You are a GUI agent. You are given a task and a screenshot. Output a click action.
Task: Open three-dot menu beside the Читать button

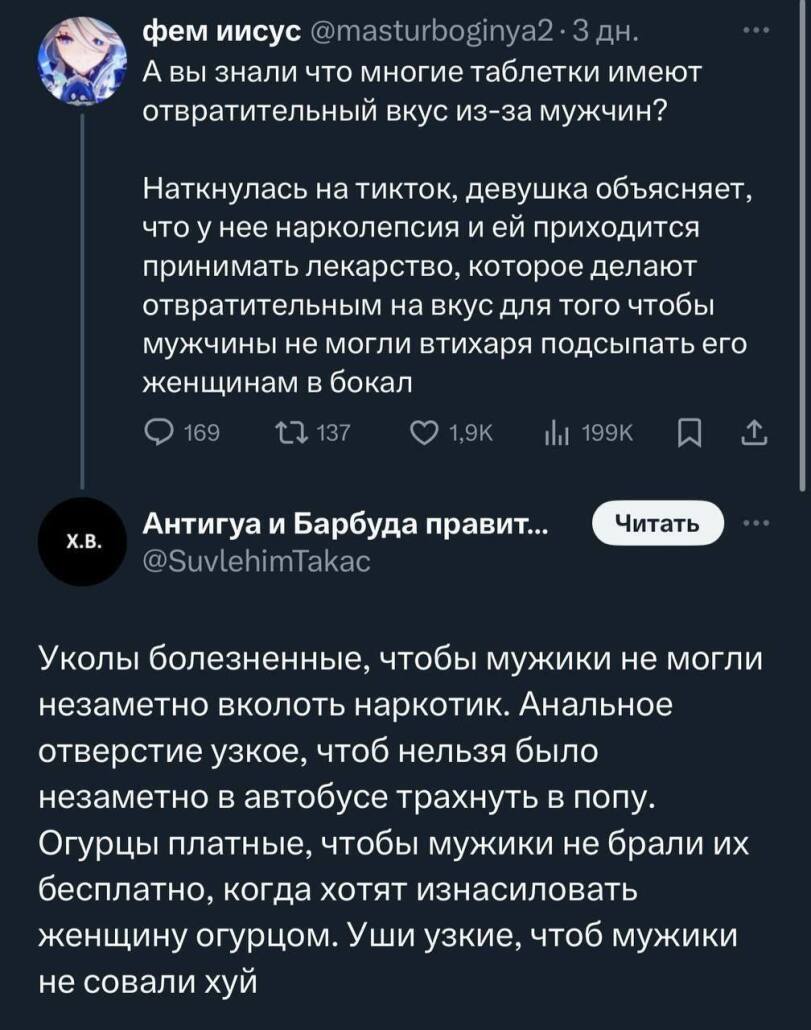click(x=753, y=525)
